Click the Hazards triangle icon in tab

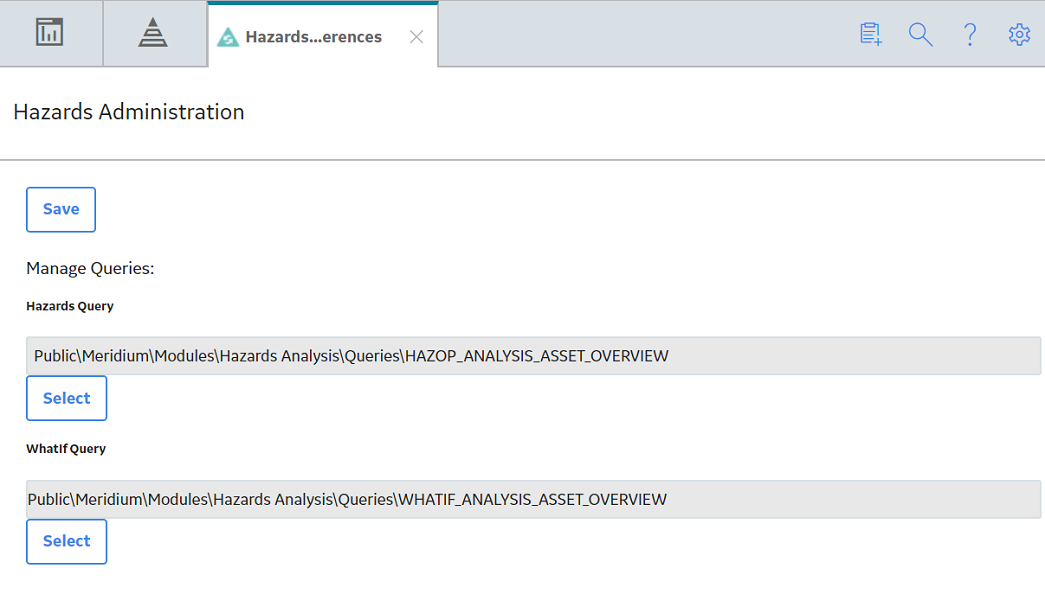coord(228,37)
